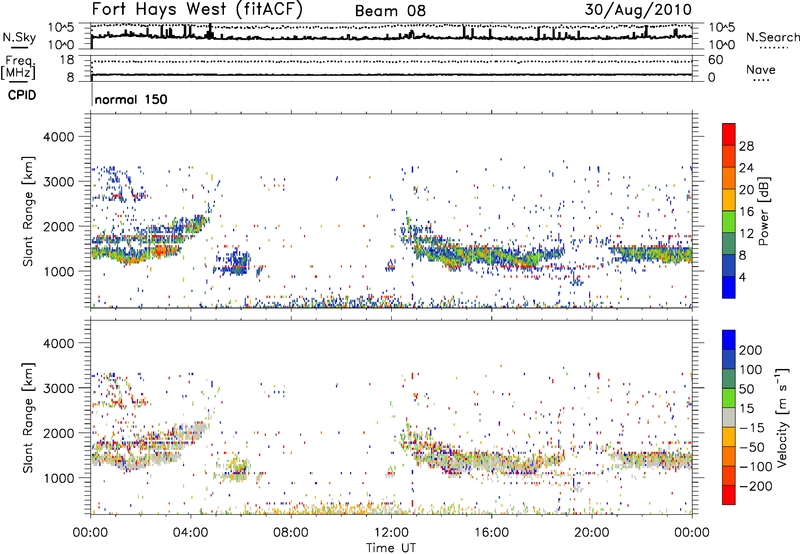Select the "4" label on the power colorbar
The image size is (800, 554).
742,277
